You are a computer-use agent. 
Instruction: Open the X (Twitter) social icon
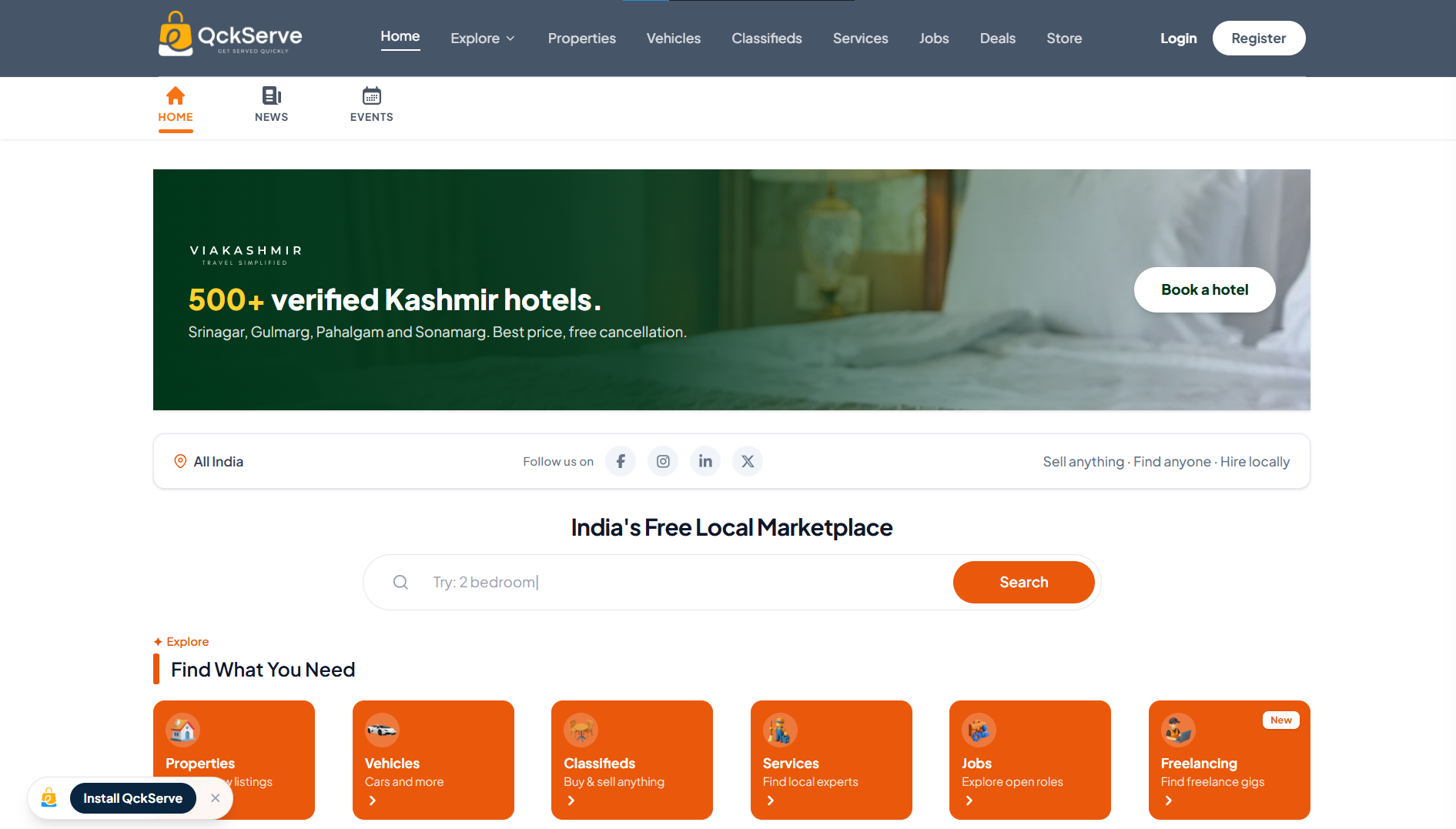coord(748,461)
